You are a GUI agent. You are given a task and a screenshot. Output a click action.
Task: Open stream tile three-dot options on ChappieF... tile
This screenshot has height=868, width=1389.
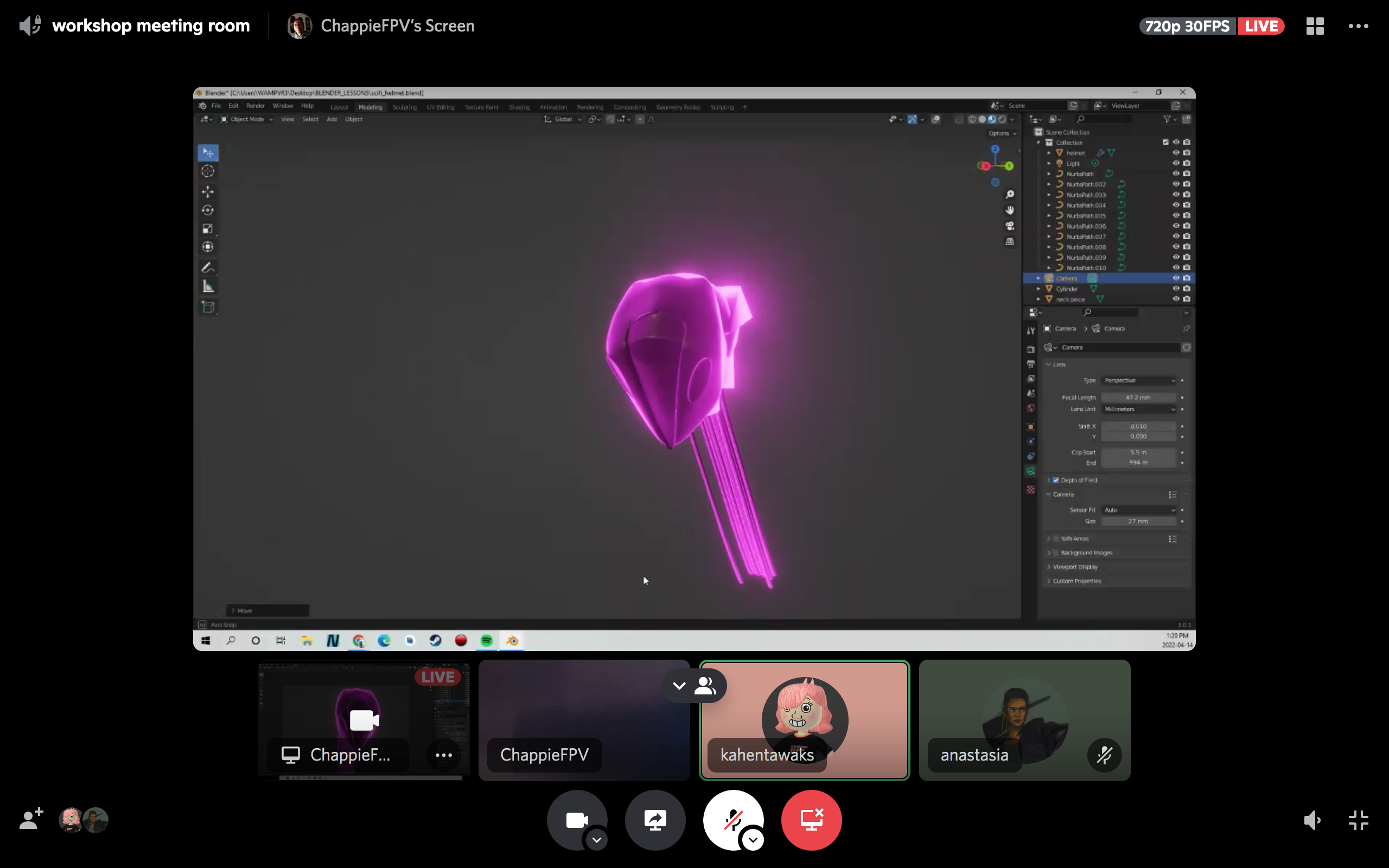point(444,755)
